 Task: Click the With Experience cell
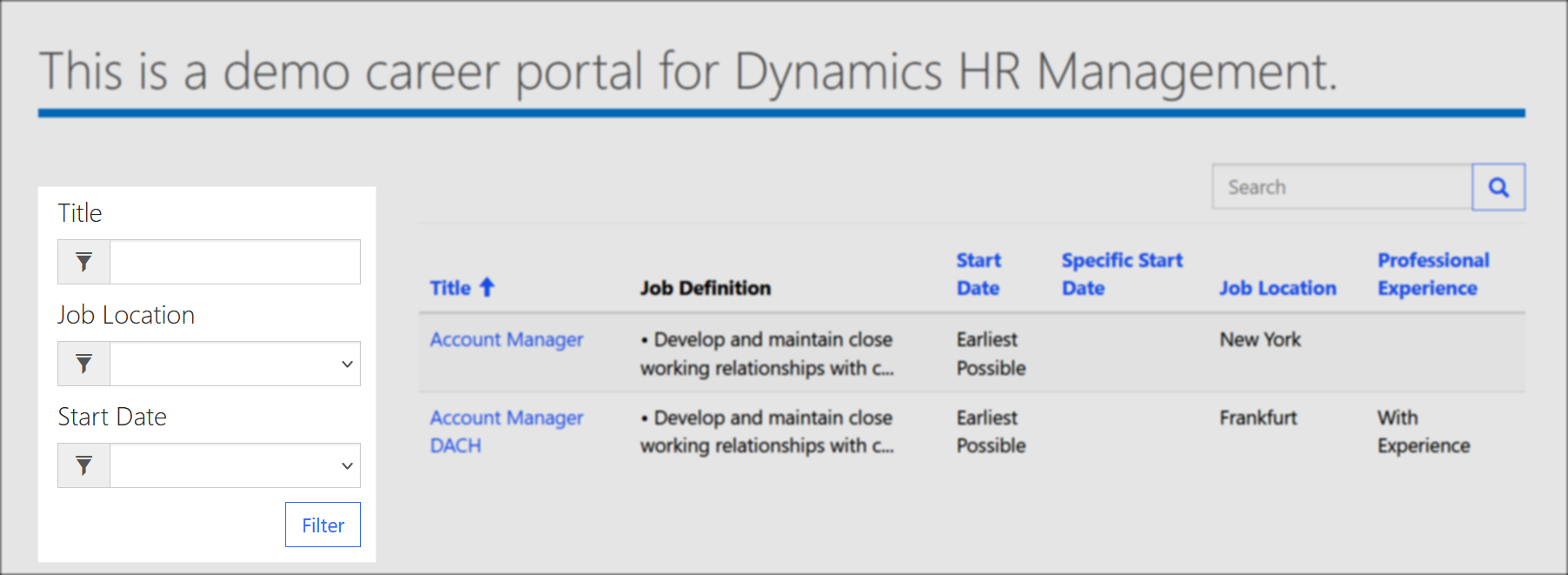point(1423,431)
